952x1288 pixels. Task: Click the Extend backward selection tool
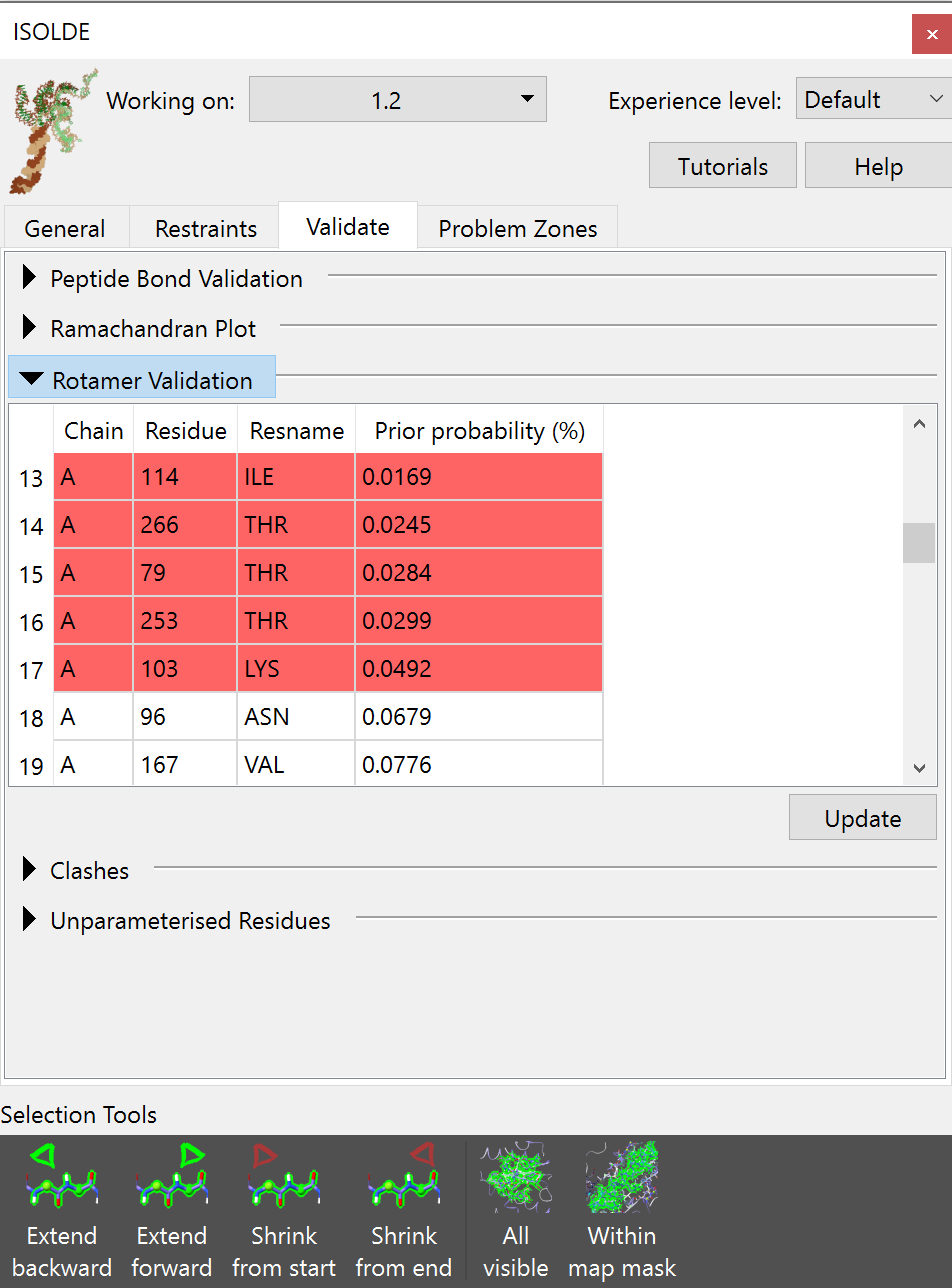coord(62,1211)
